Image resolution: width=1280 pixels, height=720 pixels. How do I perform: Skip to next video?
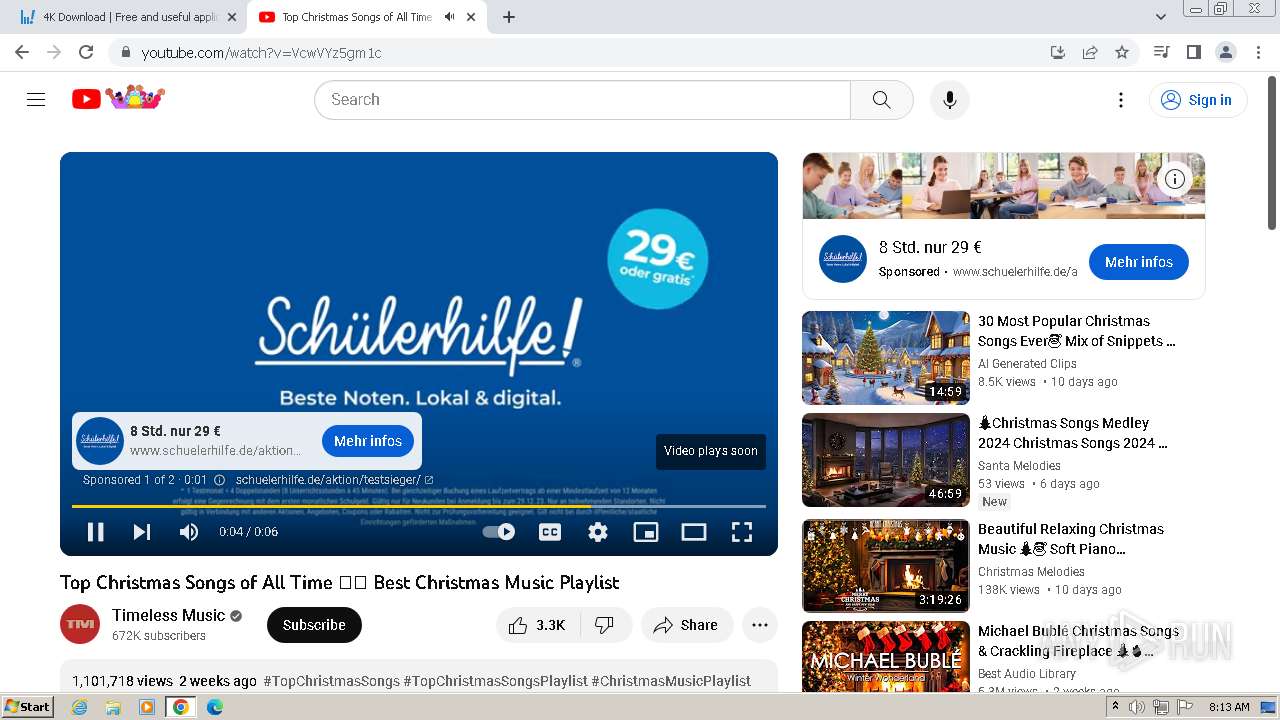[142, 532]
